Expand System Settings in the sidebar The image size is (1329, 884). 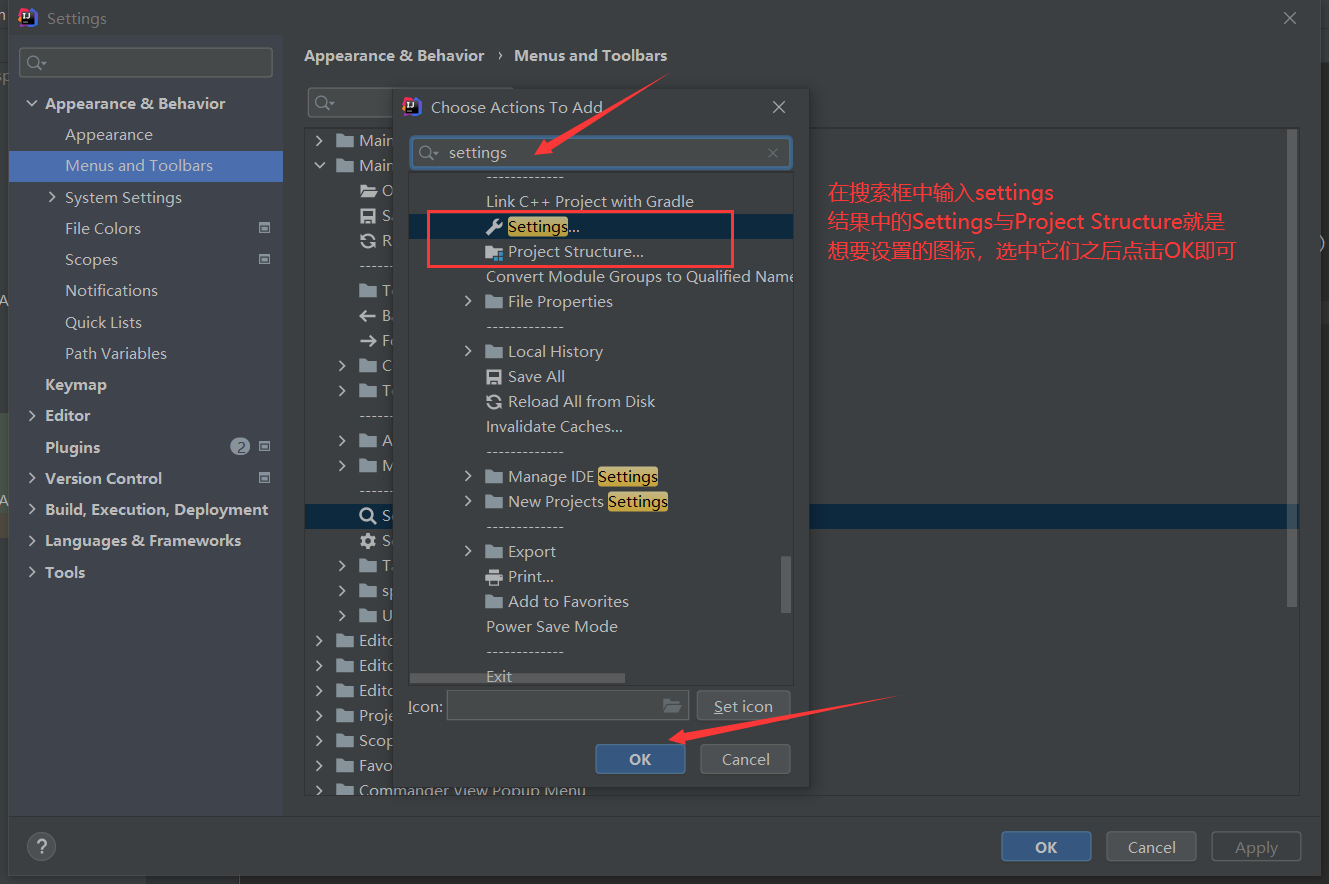(x=52, y=197)
